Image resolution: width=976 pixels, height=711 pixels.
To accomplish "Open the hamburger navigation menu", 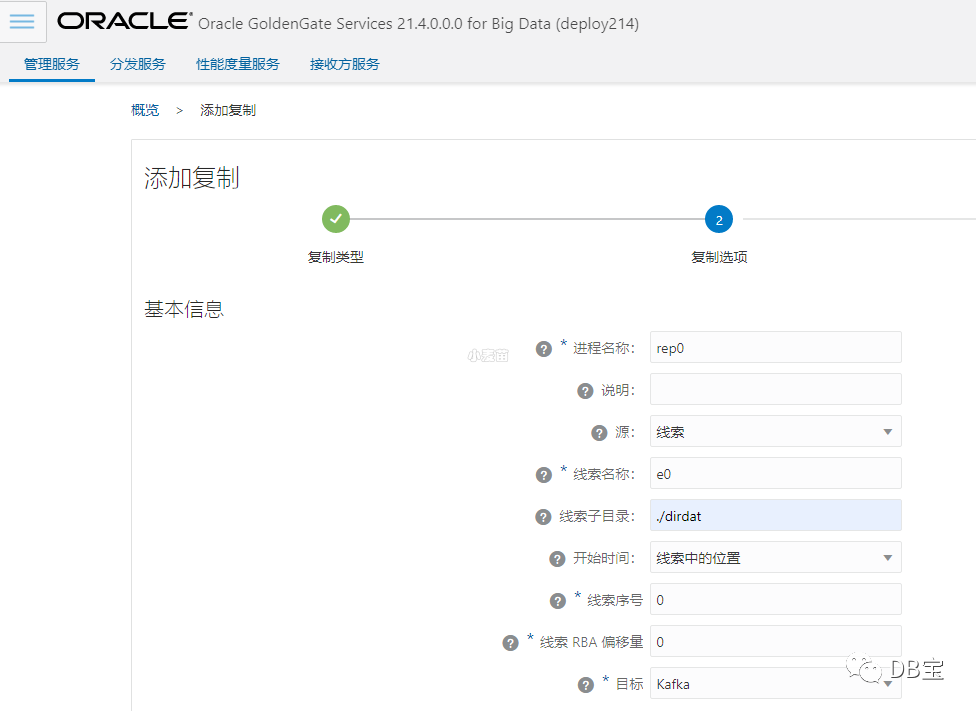I will pos(22,22).
